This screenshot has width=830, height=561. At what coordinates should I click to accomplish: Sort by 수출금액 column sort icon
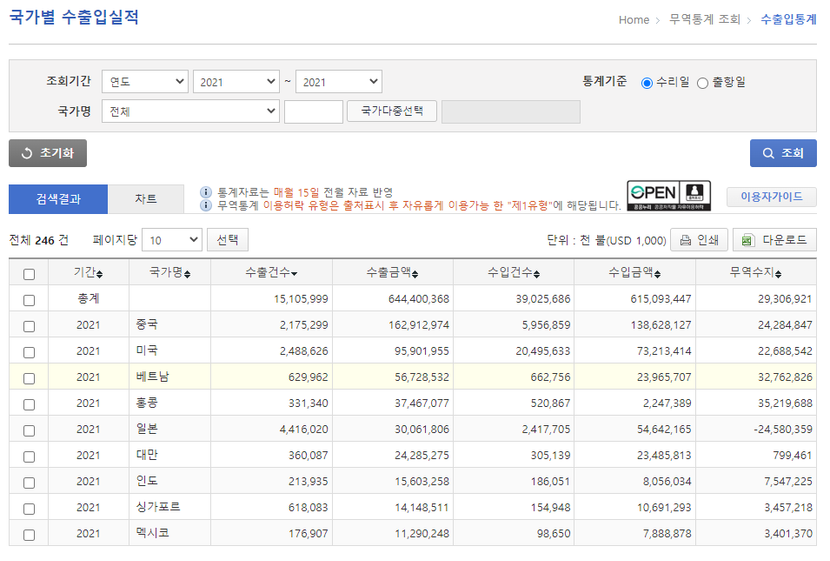click(x=415, y=274)
